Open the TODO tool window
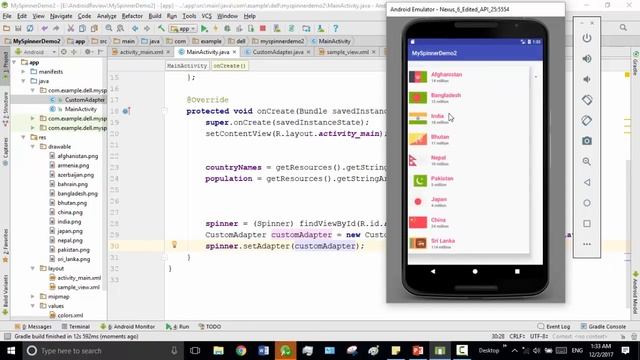The width and height of the screenshot is (640, 360). [210, 327]
